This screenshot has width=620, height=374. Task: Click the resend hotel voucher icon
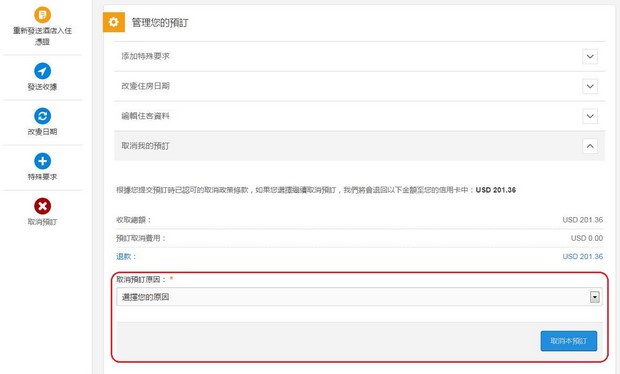(x=42, y=15)
